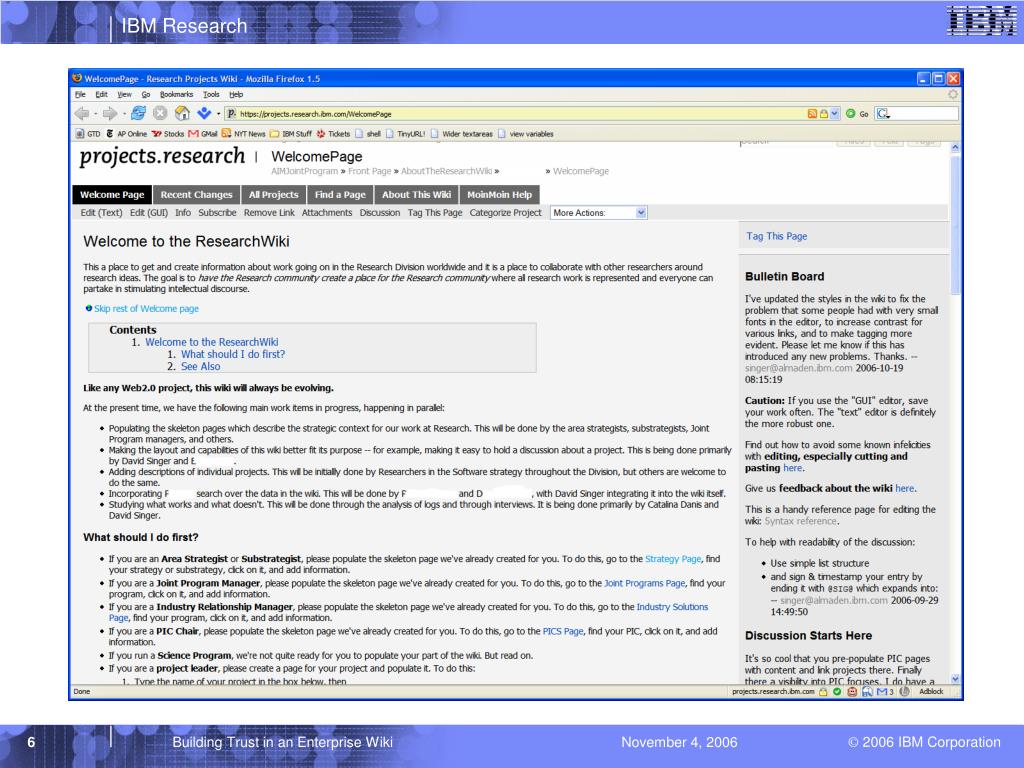1024x768 pixels.
Task: Open the Edit menu
Action: coord(101,95)
